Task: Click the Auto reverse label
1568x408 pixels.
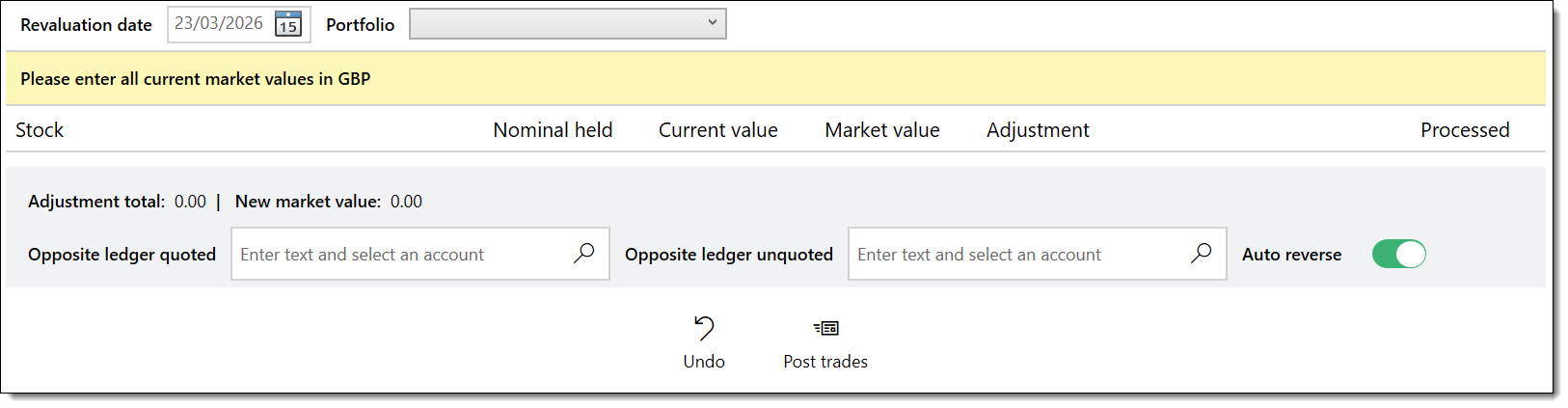Action: coord(1291,255)
